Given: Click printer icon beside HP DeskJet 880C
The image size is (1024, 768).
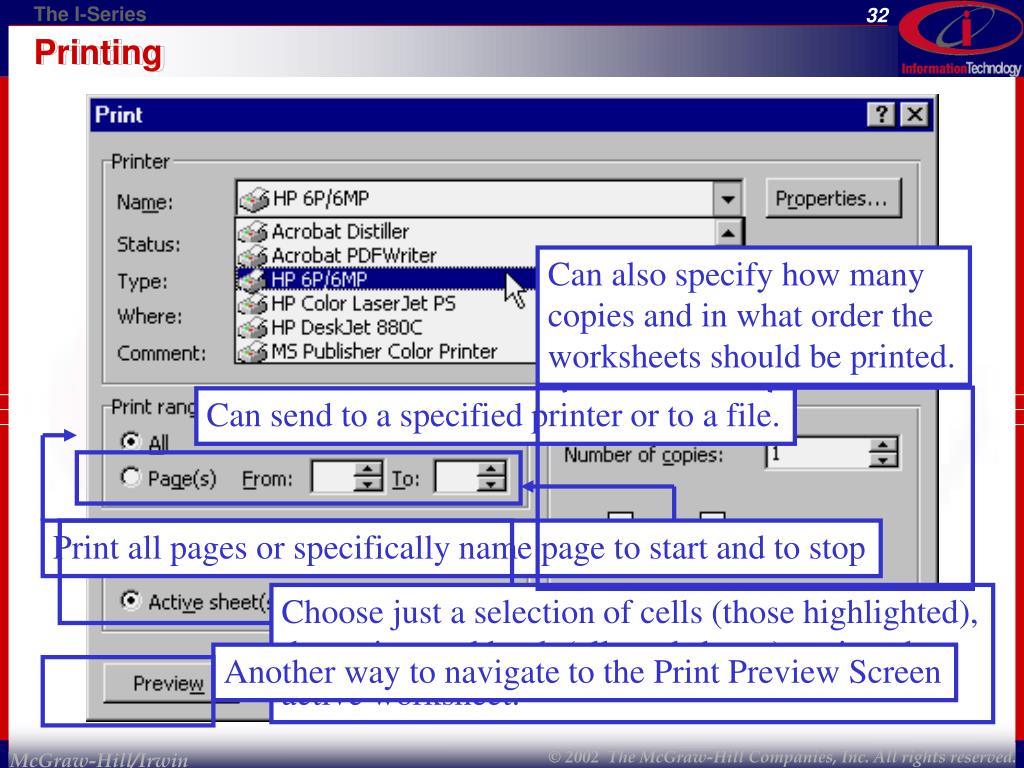Looking at the screenshot, I should point(253,328).
